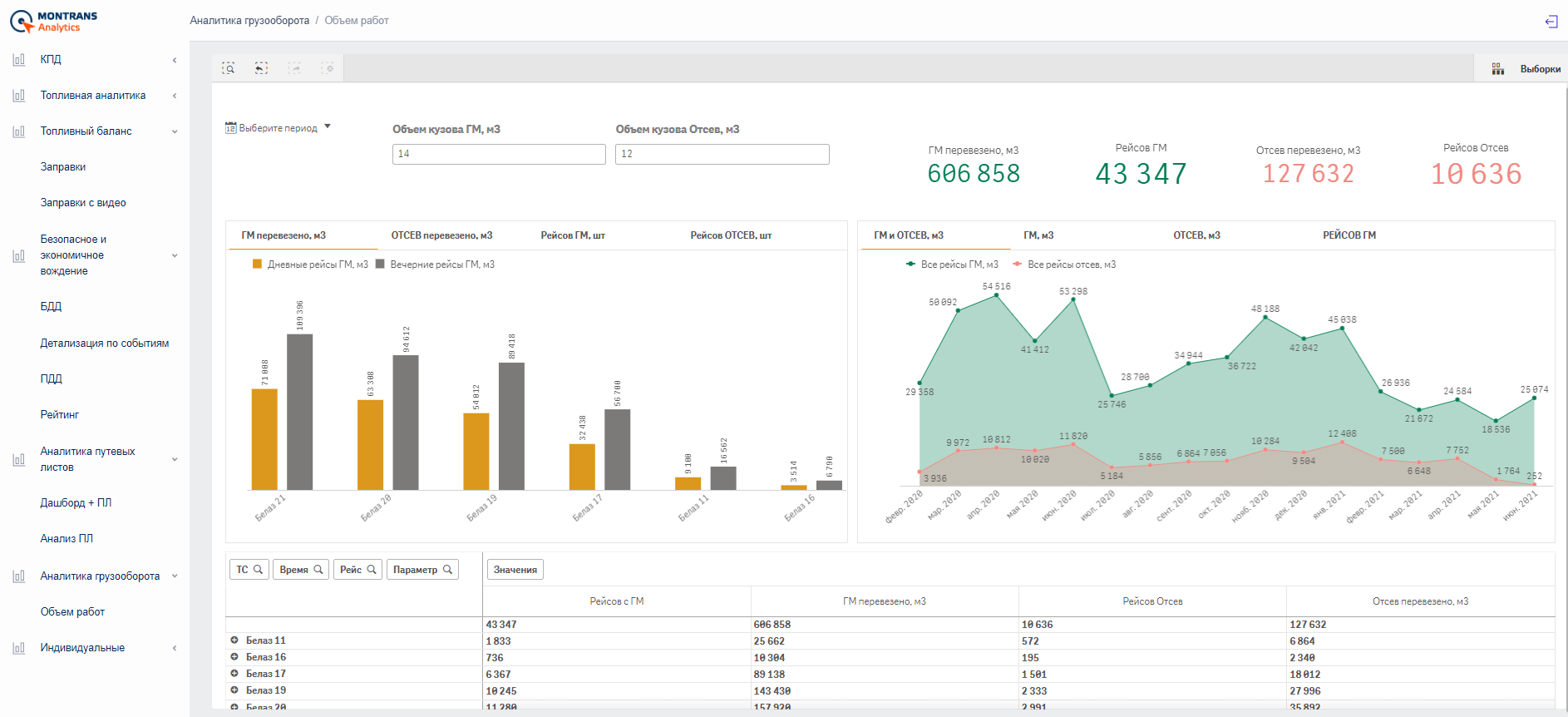Click chart icon next to Аналитика грузооборота
The width and height of the screenshot is (1568, 717).
[18, 576]
